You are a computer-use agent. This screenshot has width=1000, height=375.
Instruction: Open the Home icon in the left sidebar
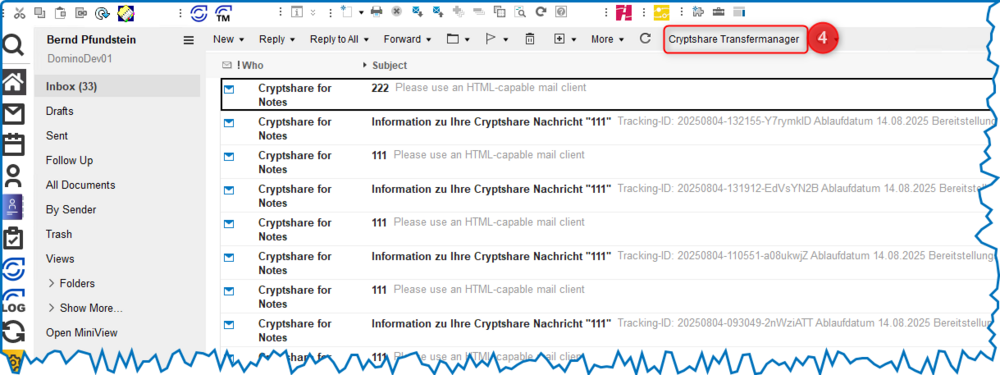click(x=14, y=82)
